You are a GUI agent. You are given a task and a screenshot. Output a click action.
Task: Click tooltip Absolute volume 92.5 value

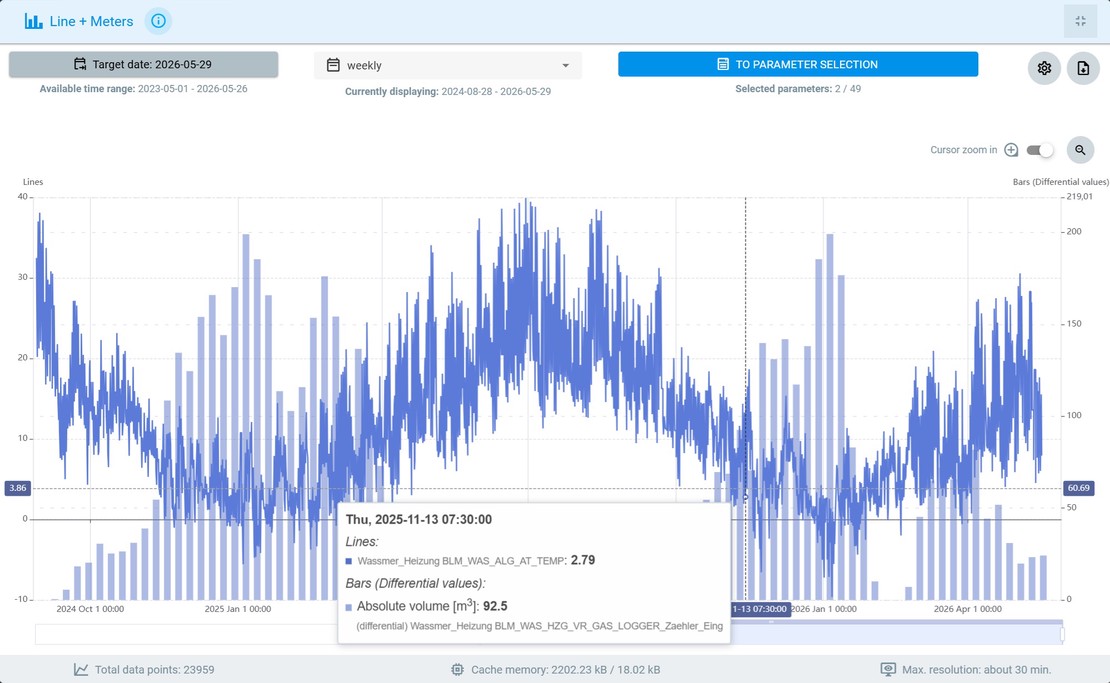(495, 607)
